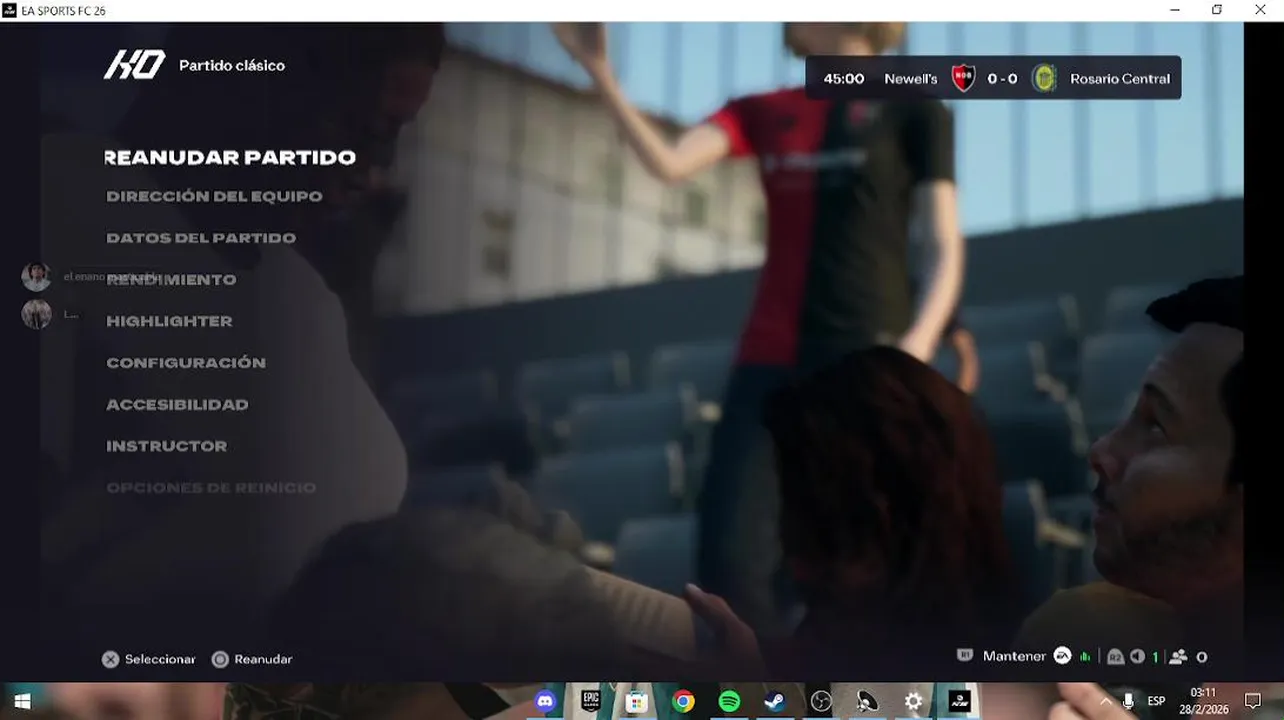Viewport: 1284px width, 720px height.
Task: Click the Reanudar circle button prompt
Action: pyautogui.click(x=252, y=660)
